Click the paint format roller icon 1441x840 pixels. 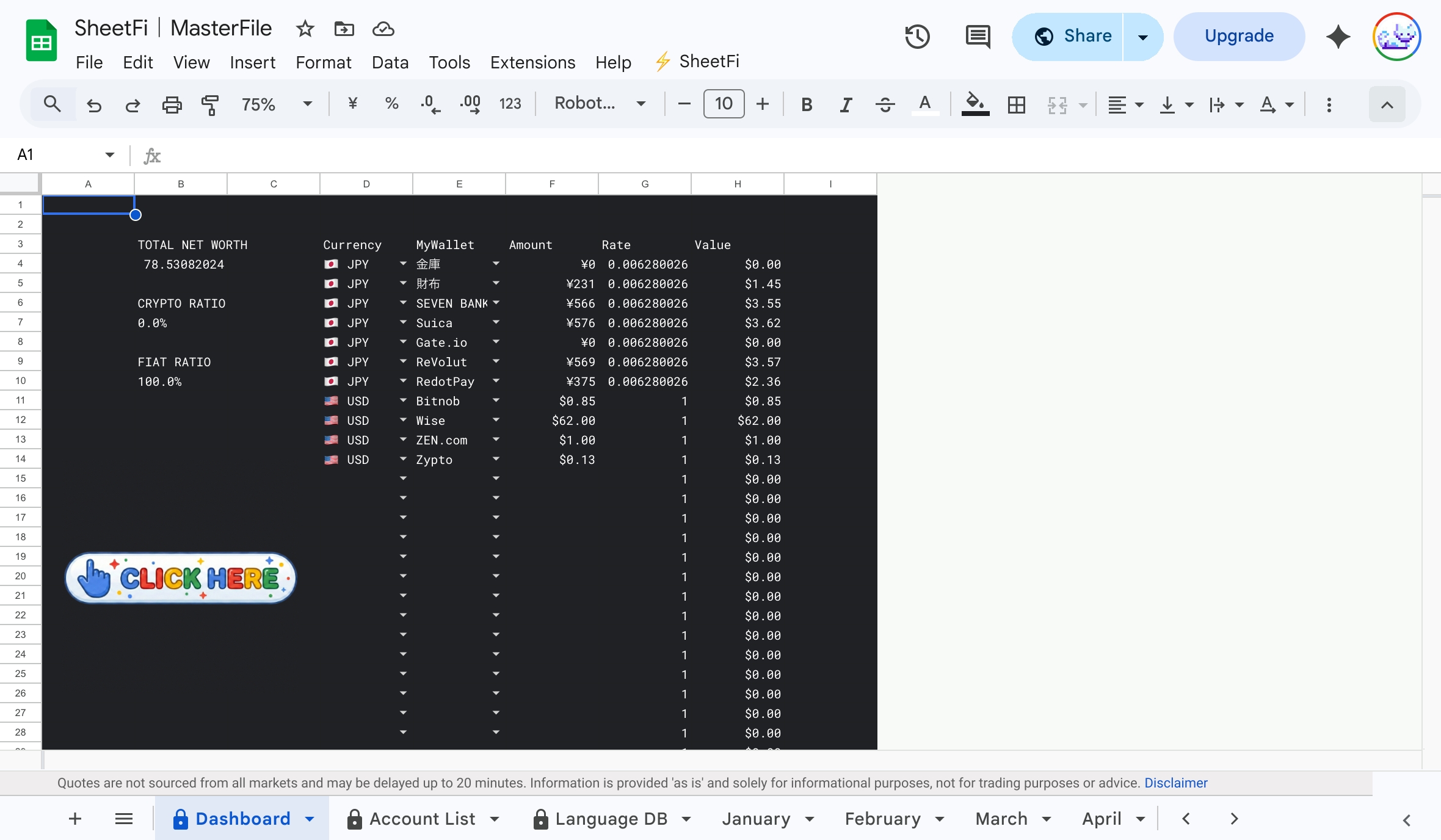[x=210, y=104]
